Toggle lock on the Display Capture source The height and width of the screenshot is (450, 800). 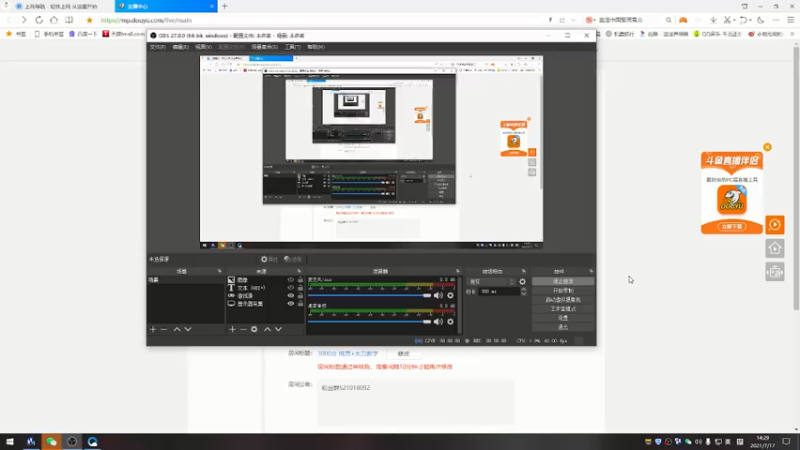[x=300, y=304]
